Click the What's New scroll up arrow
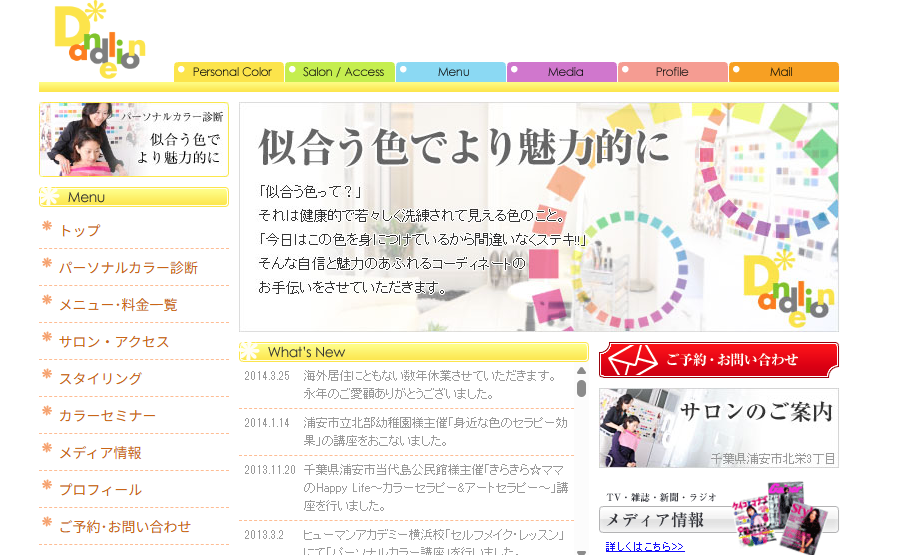The height and width of the screenshot is (555, 915). point(581,371)
